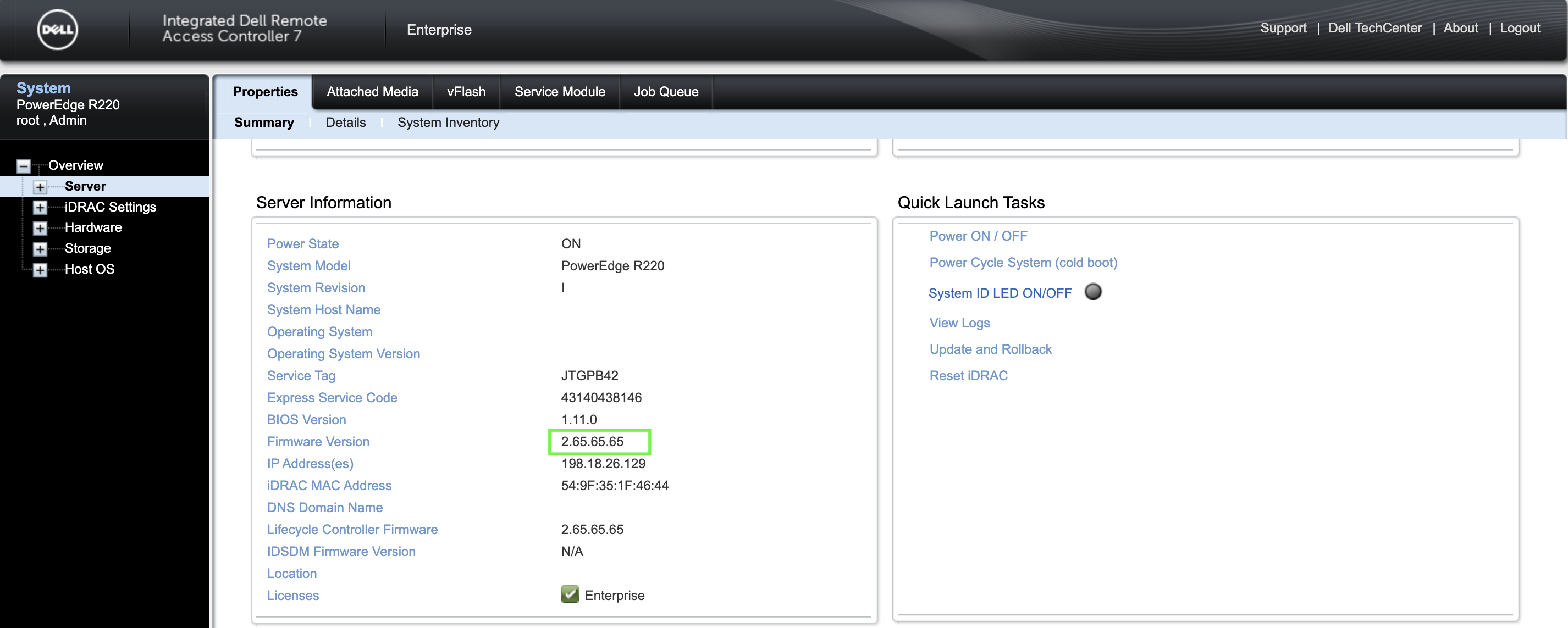Open the System Inventory sub-tab
Screen dimensions: 1568x628
448,123
